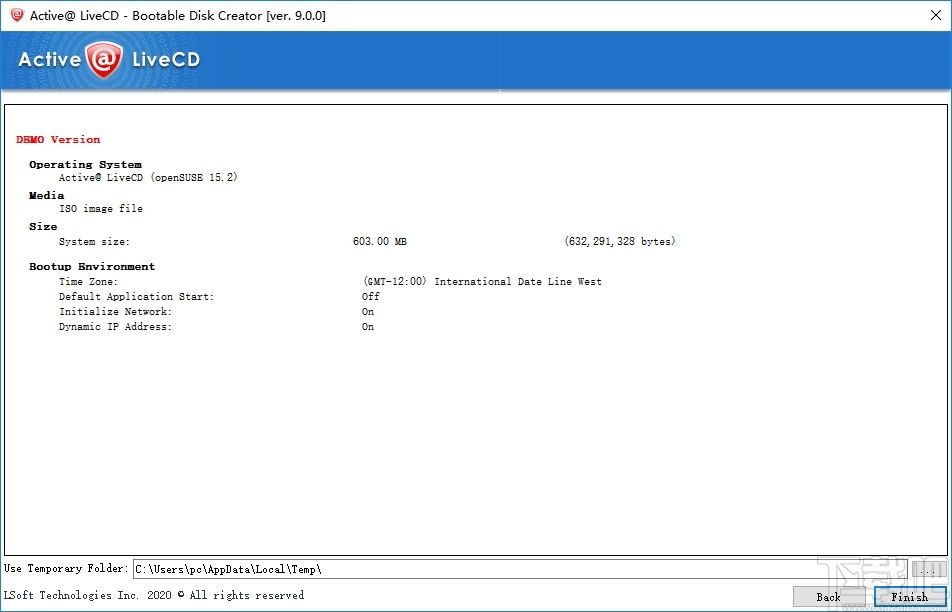952x612 pixels.
Task: Edit the Use Temporary Folder path field
Action: pos(520,570)
